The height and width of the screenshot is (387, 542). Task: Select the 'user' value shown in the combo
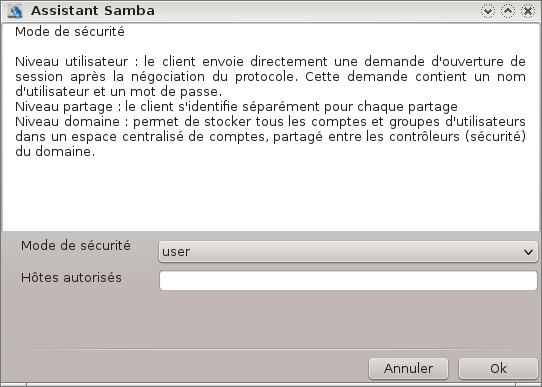(176, 252)
